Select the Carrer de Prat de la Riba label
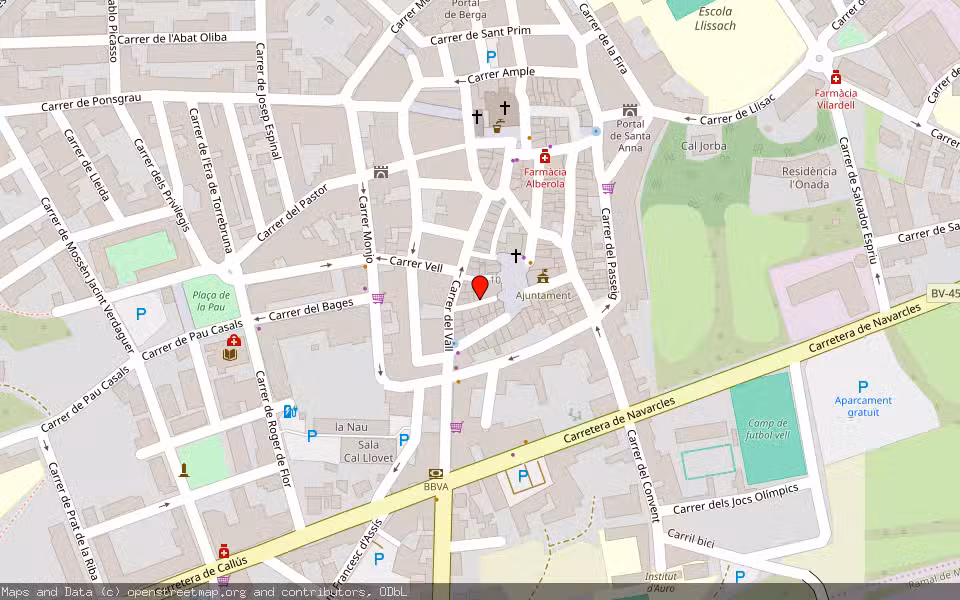The width and height of the screenshot is (960, 600). (x=73, y=520)
